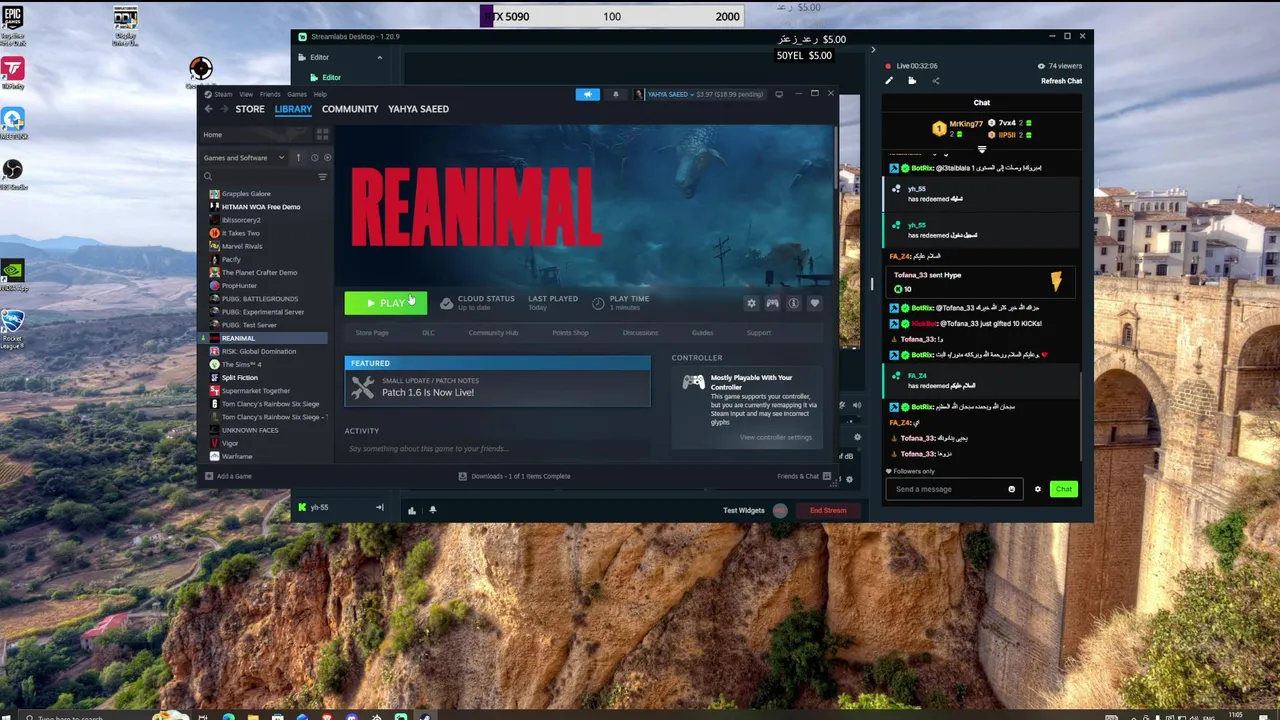The image size is (1280, 720).
Task: Open controller layout icon beside the gear
Action: coord(773,303)
